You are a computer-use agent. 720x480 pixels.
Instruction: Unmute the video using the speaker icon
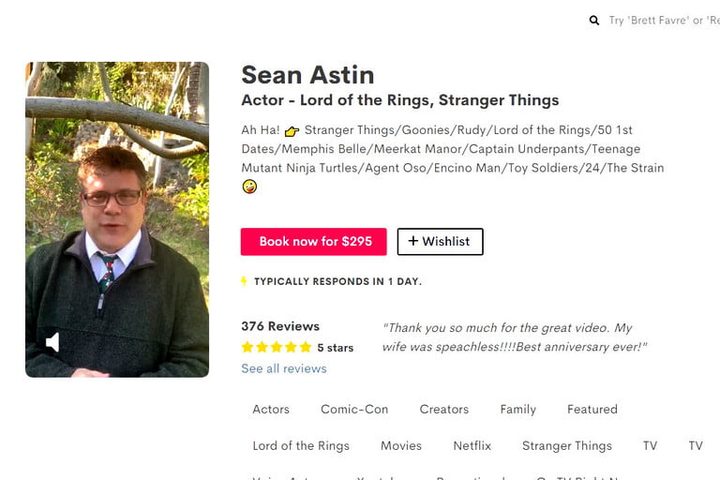point(52,343)
